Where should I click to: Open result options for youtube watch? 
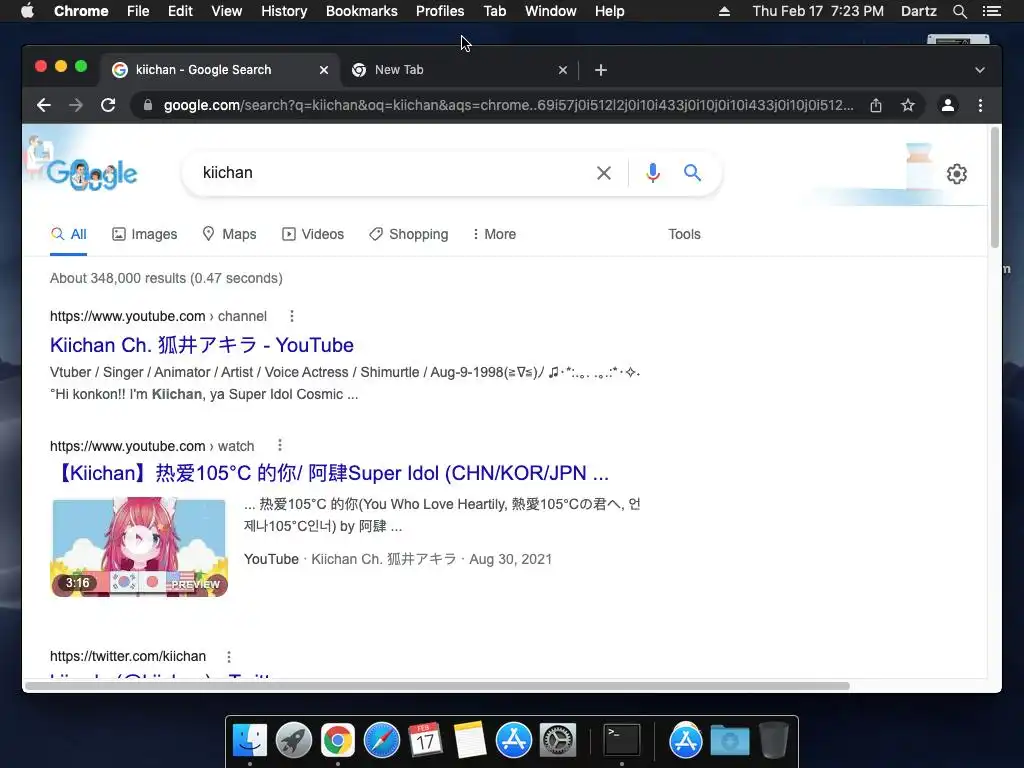coord(280,445)
